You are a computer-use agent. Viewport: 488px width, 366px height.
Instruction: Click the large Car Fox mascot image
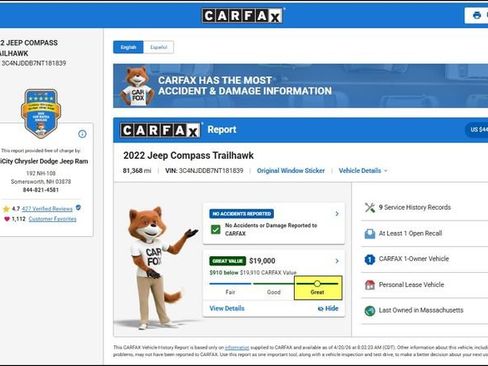tap(159, 268)
